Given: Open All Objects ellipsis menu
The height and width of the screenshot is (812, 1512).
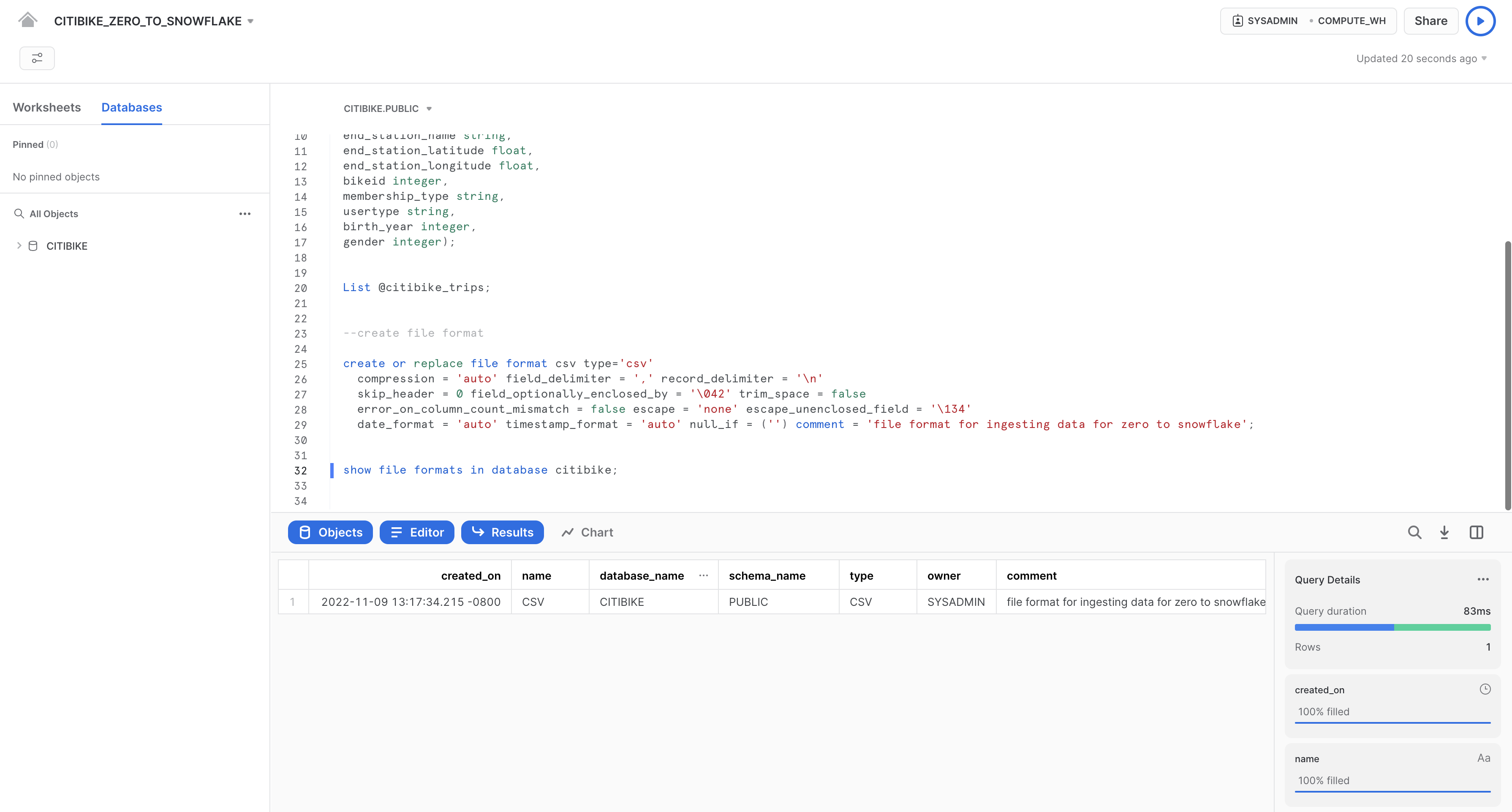Looking at the screenshot, I should tap(245, 214).
